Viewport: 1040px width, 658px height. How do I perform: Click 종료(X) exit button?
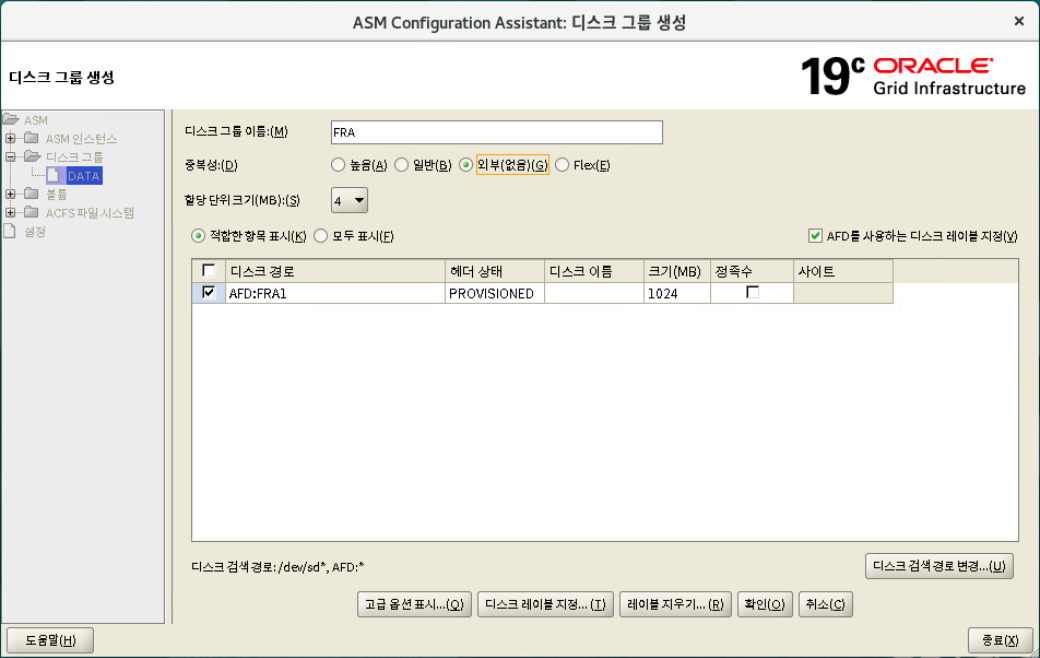tap(1000, 641)
